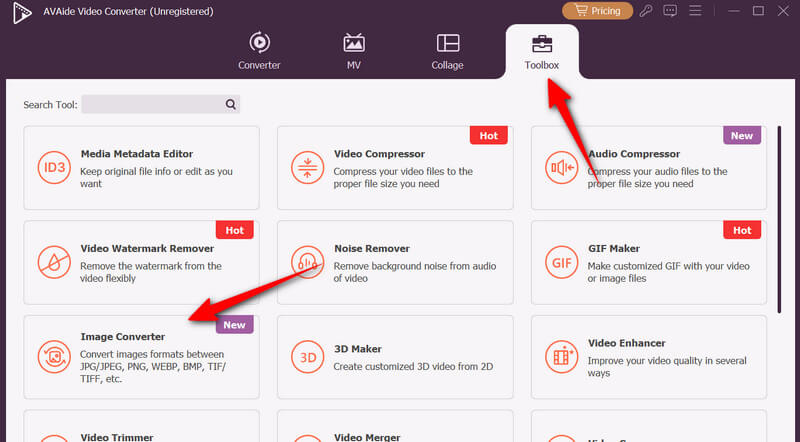Click the New badge on Audio Compressor
Viewport: 800px width, 442px height.
[x=742, y=136]
